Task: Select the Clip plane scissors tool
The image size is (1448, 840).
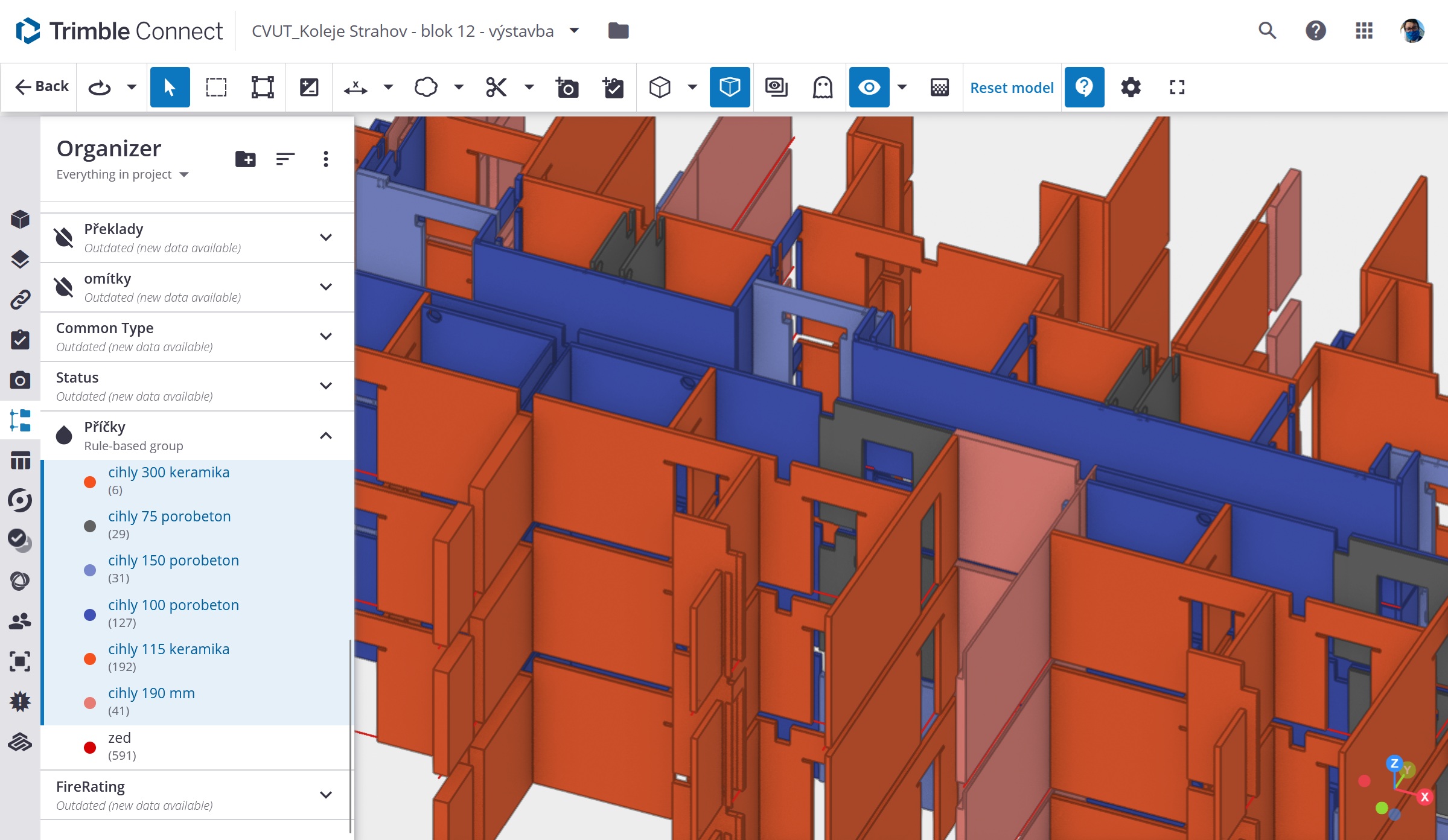Action: coord(496,87)
